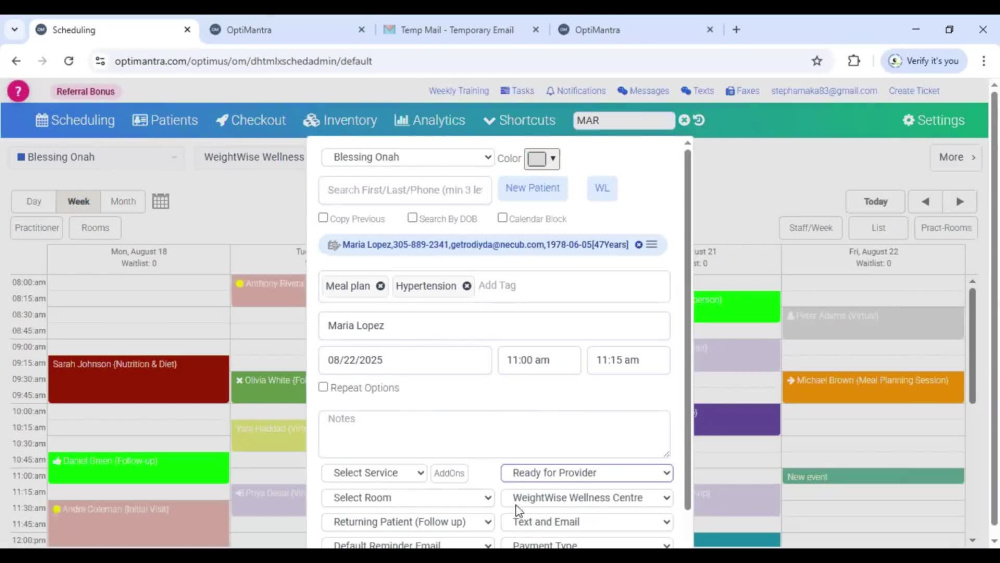1000x563 pixels.
Task: Switch to Month view
Action: (123, 201)
